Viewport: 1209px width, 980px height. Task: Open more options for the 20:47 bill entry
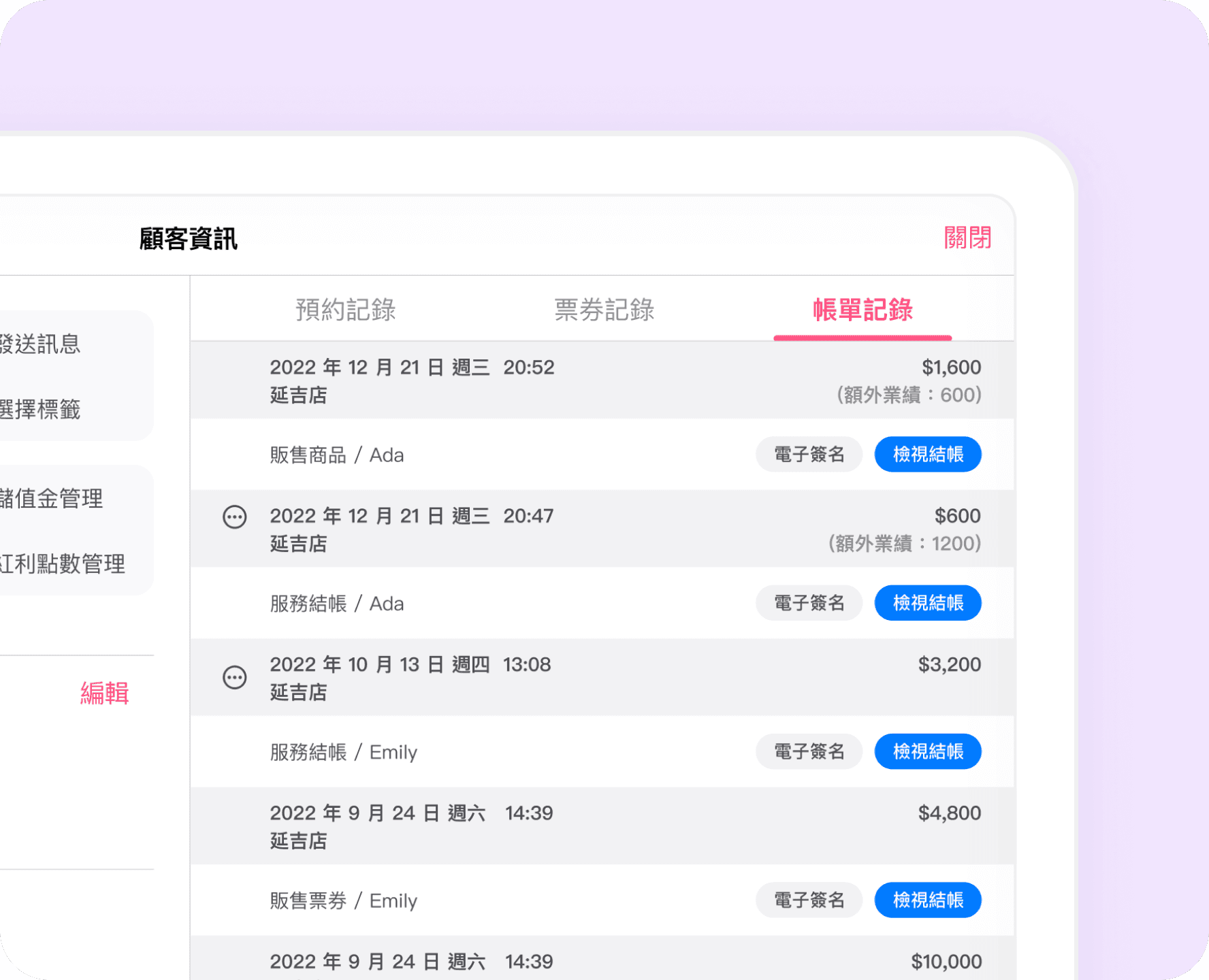click(235, 517)
